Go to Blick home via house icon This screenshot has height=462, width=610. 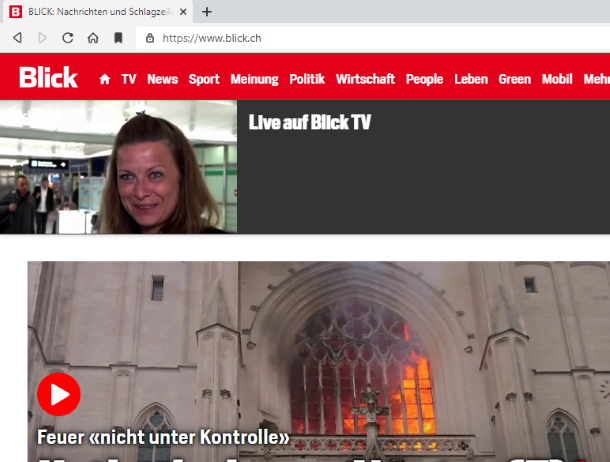pyautogui.click(x=105, y=79)
